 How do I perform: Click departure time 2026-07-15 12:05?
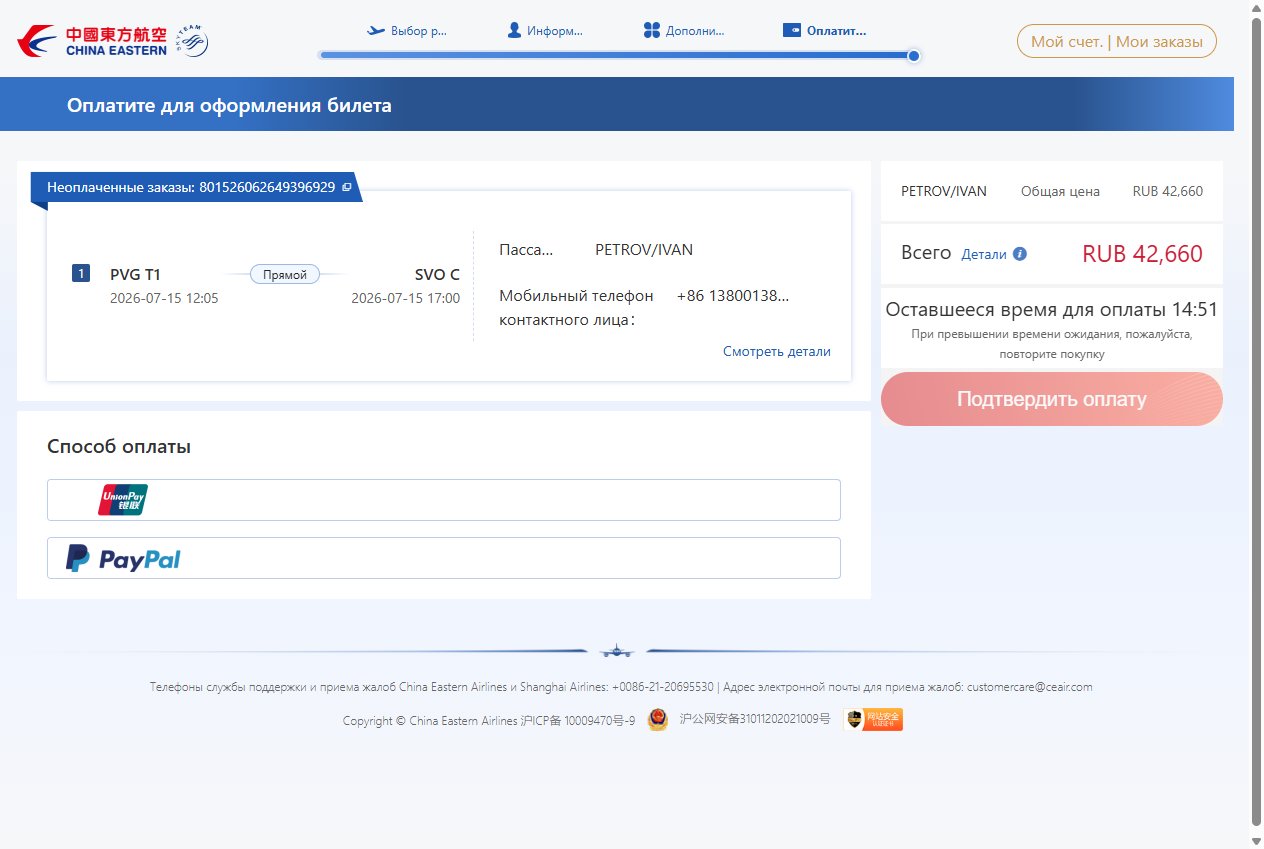pyautogui.click(x=164, y=298)
